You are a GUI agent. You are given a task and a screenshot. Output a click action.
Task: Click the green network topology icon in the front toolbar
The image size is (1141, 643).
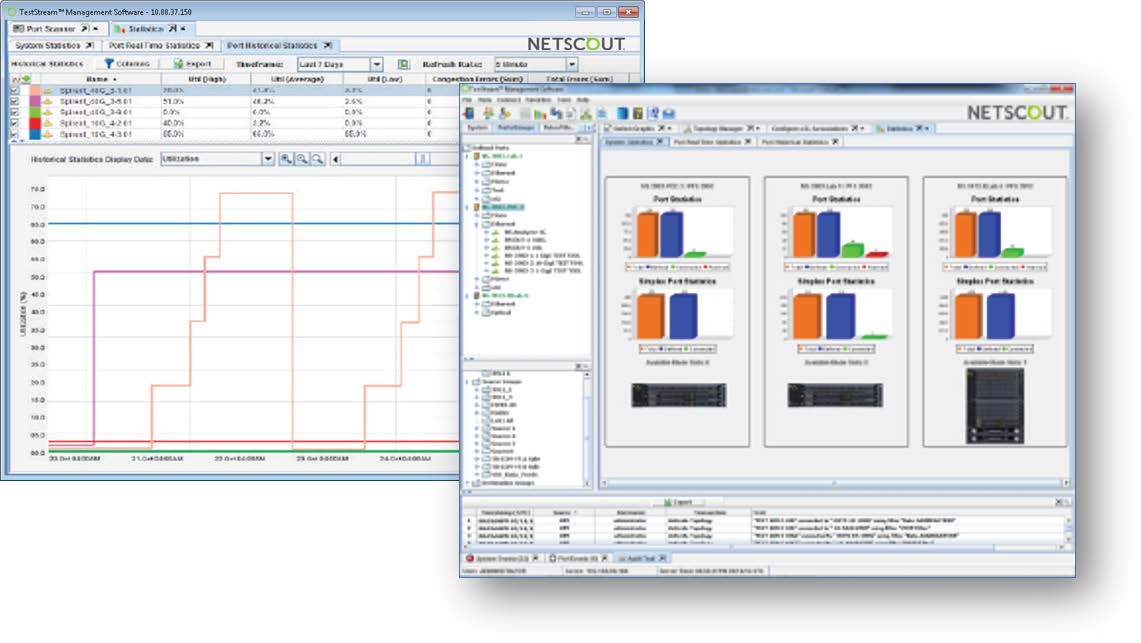pyautogui.click(x=586, y=113)
